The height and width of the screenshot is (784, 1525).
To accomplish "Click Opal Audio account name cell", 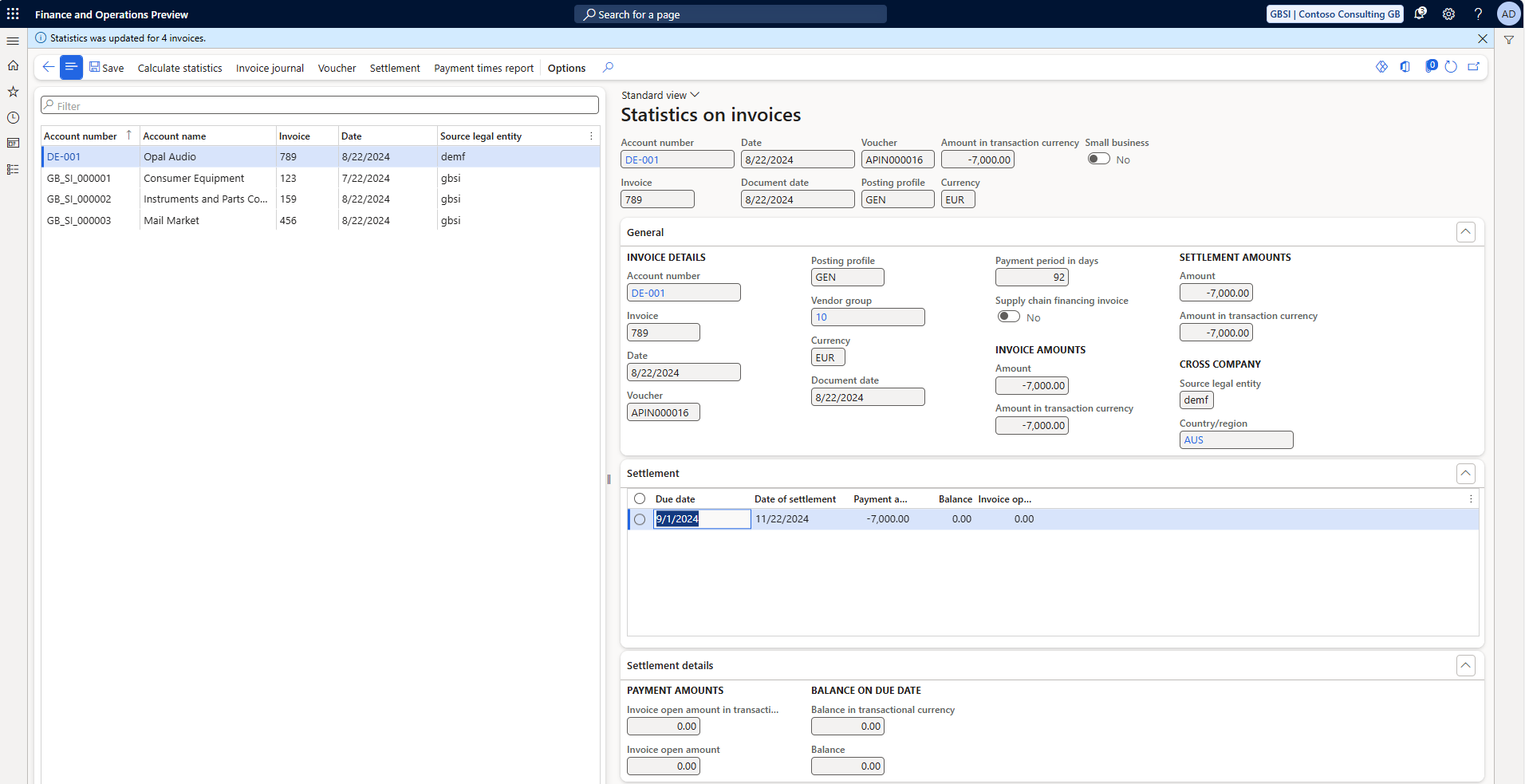I will coord(207,157).
